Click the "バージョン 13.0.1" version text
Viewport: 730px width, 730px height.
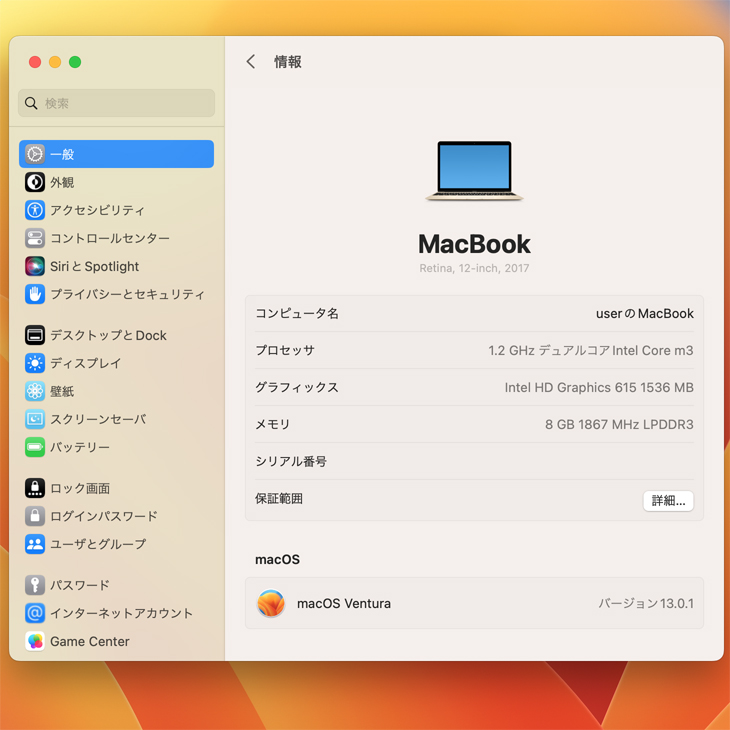646,603
